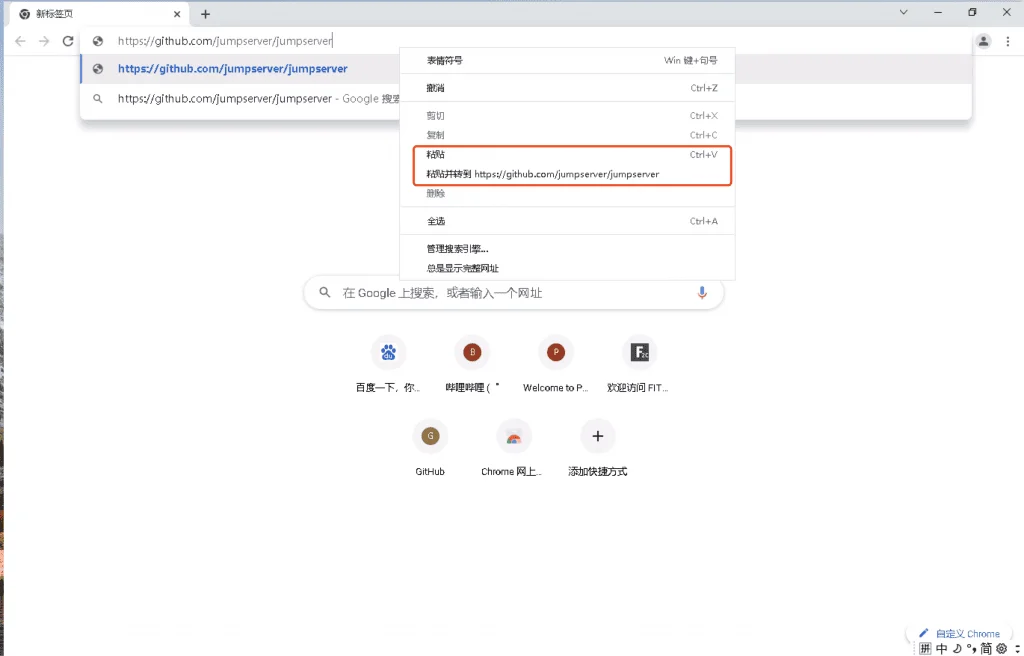The width and height of the screenshot is (1024, 656).
Task: Click the reload page icon
Action: tap(68, 41)
